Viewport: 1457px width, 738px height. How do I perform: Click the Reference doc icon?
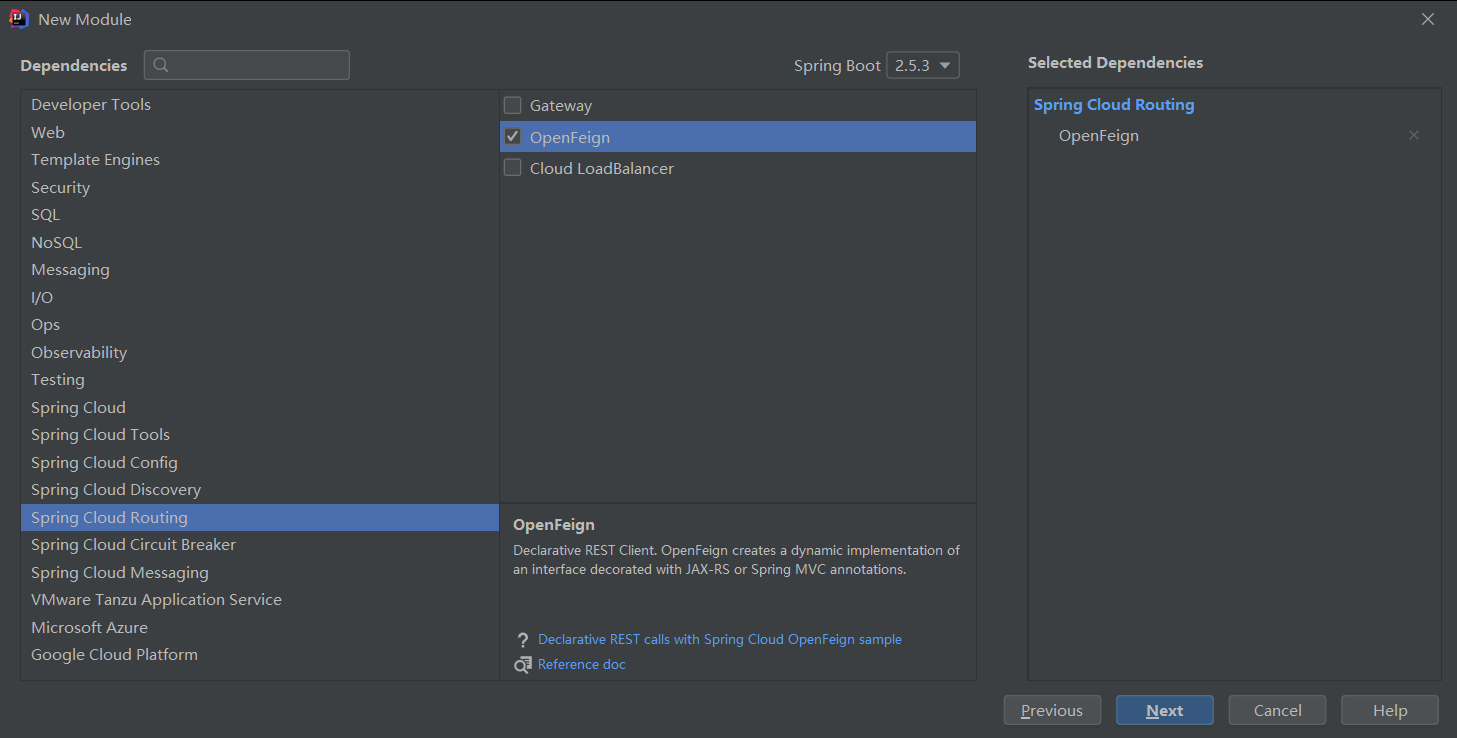pos(523,665)
